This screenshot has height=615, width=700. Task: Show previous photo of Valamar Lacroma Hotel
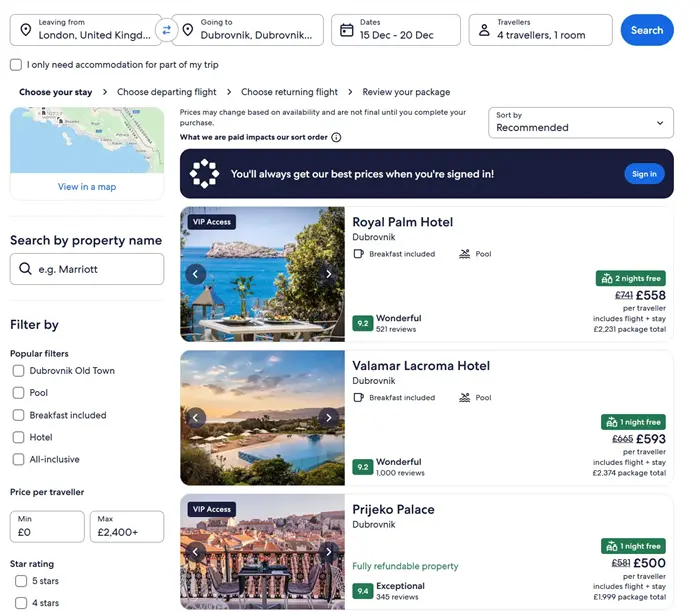click(196, 418)
